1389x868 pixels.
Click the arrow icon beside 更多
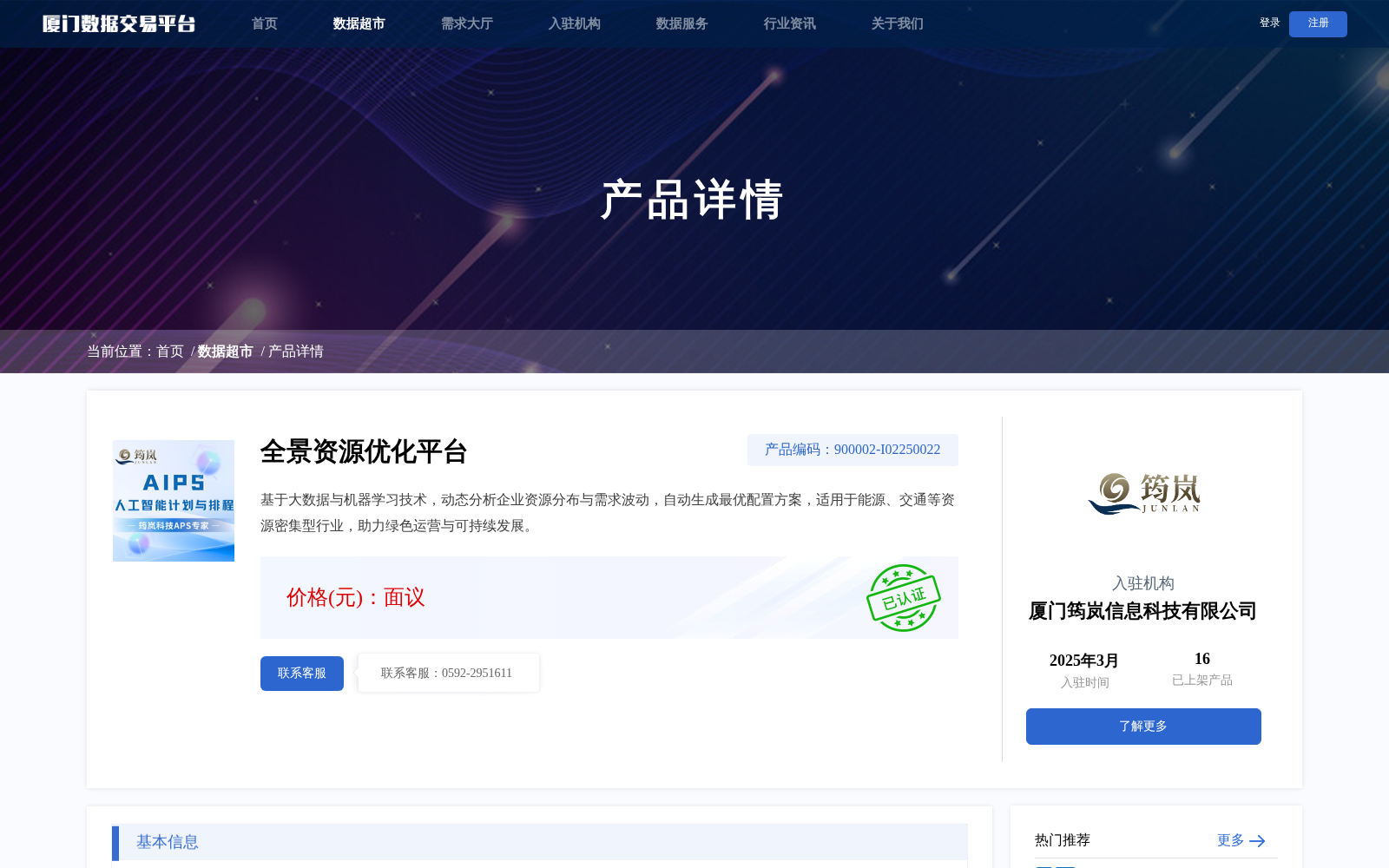pos(1257,841)
